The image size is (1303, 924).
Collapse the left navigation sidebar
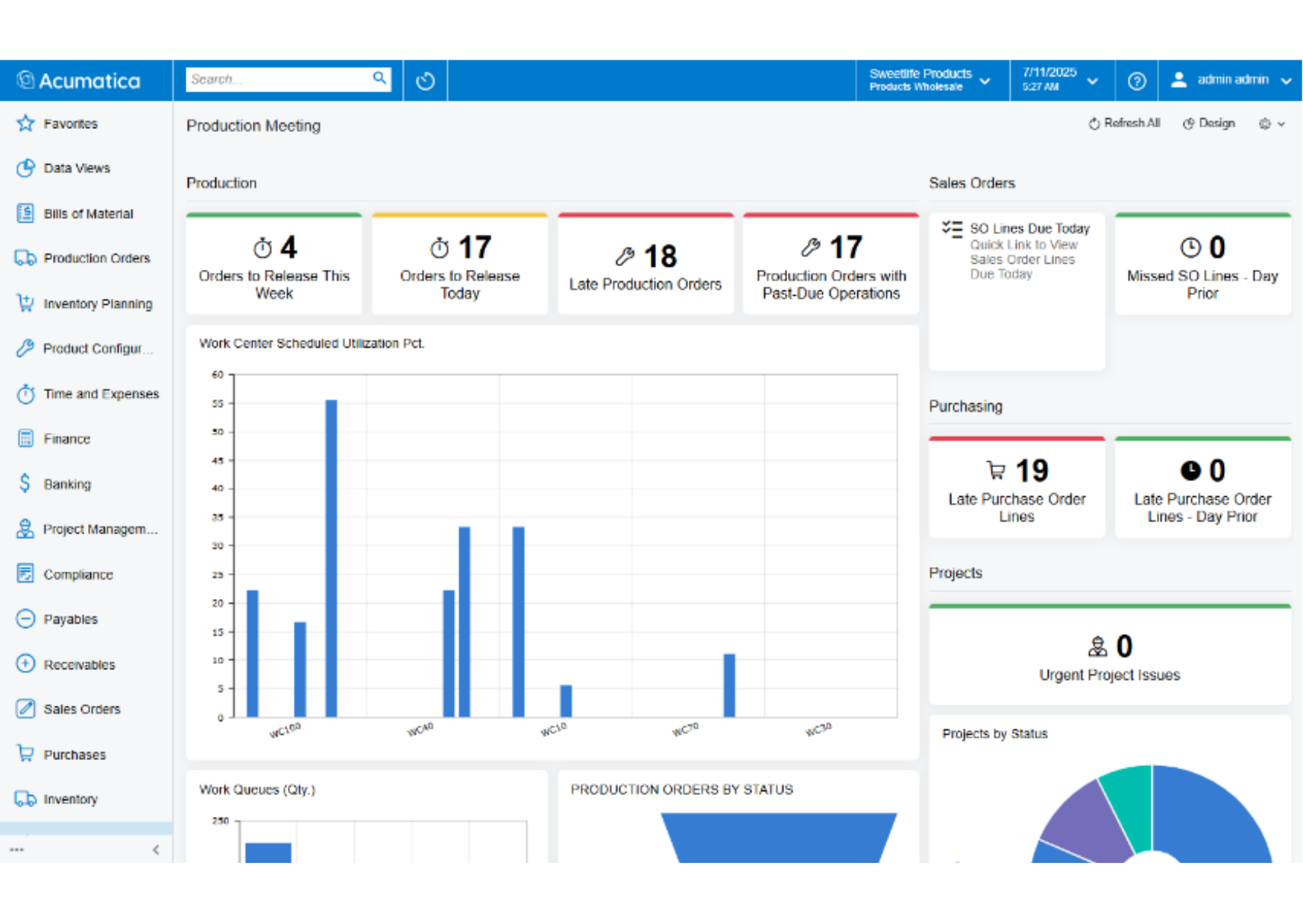[x=156, y=849]
